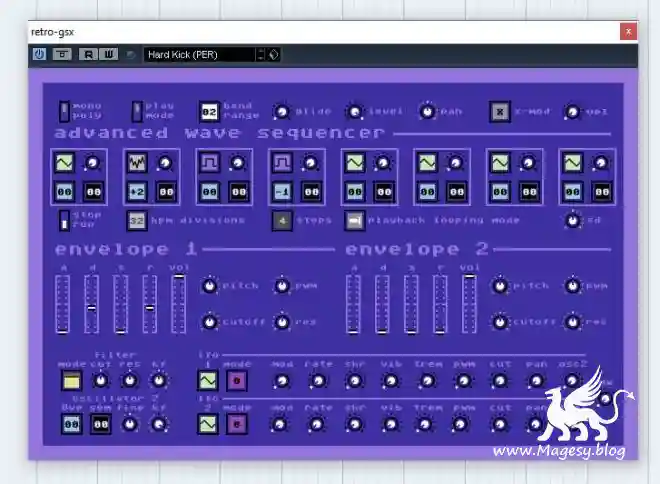The height and width of the screenshot is (484, 660).
Task: Click the envelope 2 pitch knob
Action: click(500, 286)
